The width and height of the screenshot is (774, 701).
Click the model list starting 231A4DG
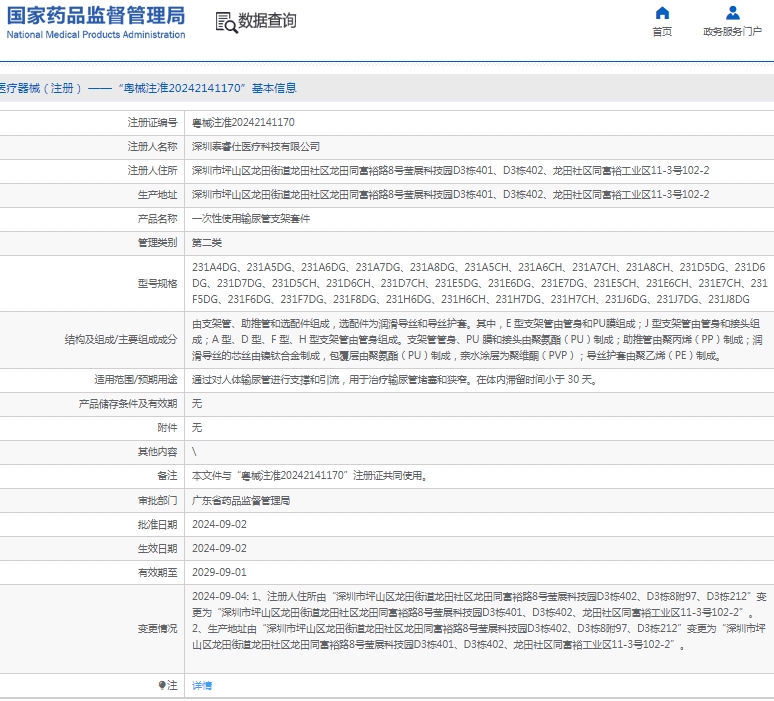click(480, 283)
